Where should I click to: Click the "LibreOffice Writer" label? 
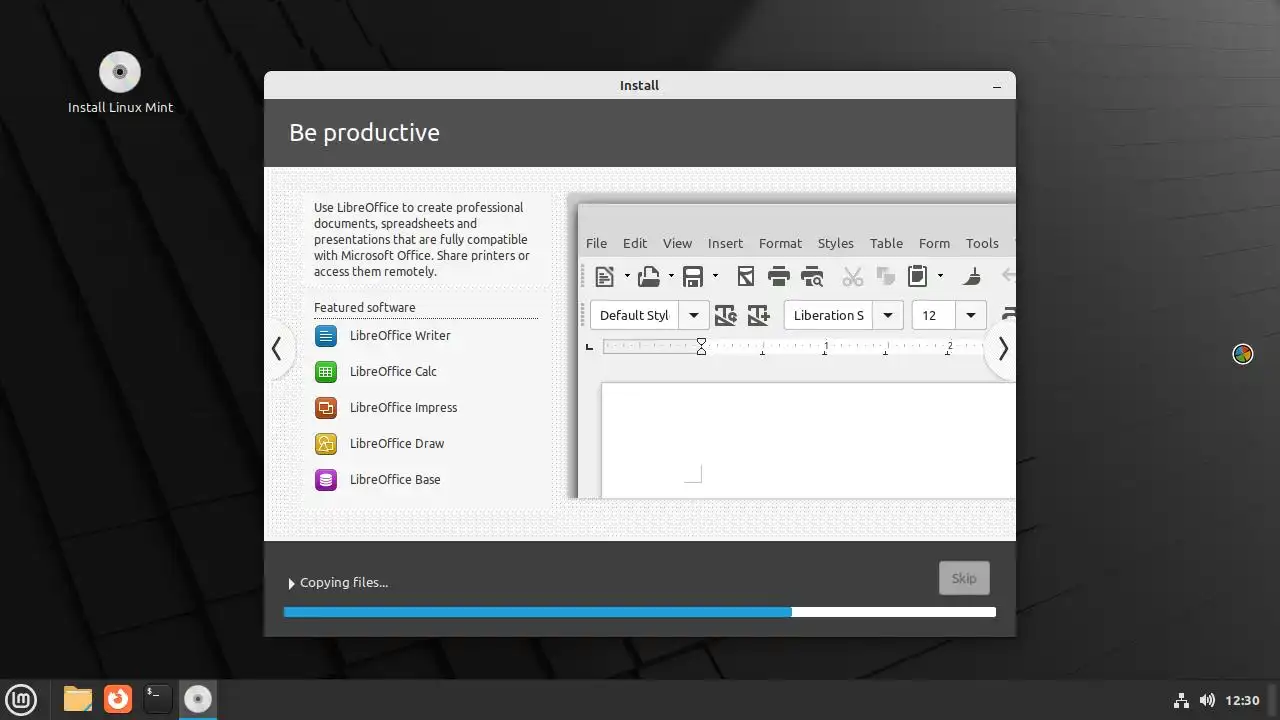tap(400, 336)
